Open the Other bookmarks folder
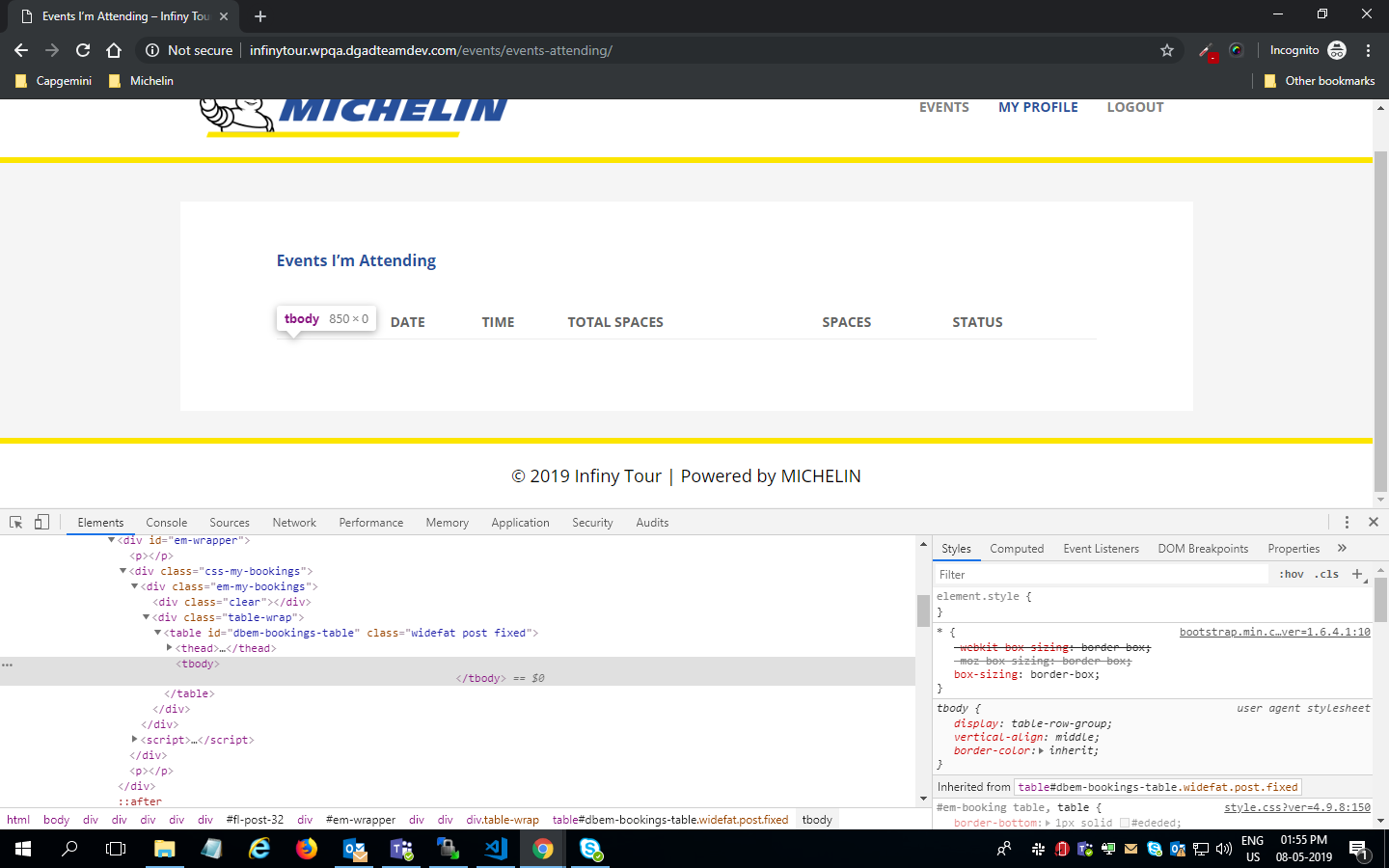This screenshot has width=1389, height=868. pos(1320,81)
